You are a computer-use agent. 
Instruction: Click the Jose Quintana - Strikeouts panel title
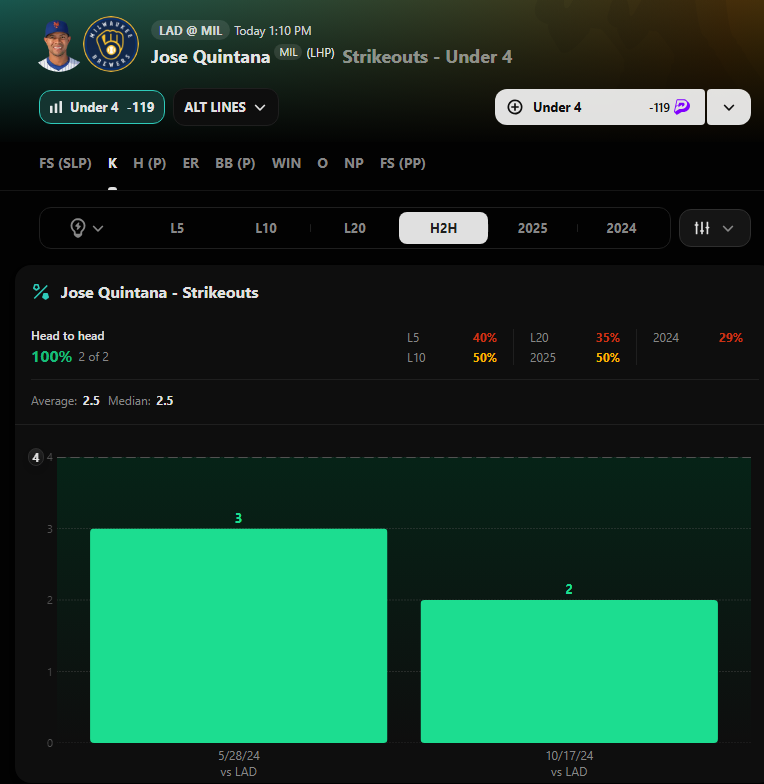pyautogui.click(x=160, y=292)
